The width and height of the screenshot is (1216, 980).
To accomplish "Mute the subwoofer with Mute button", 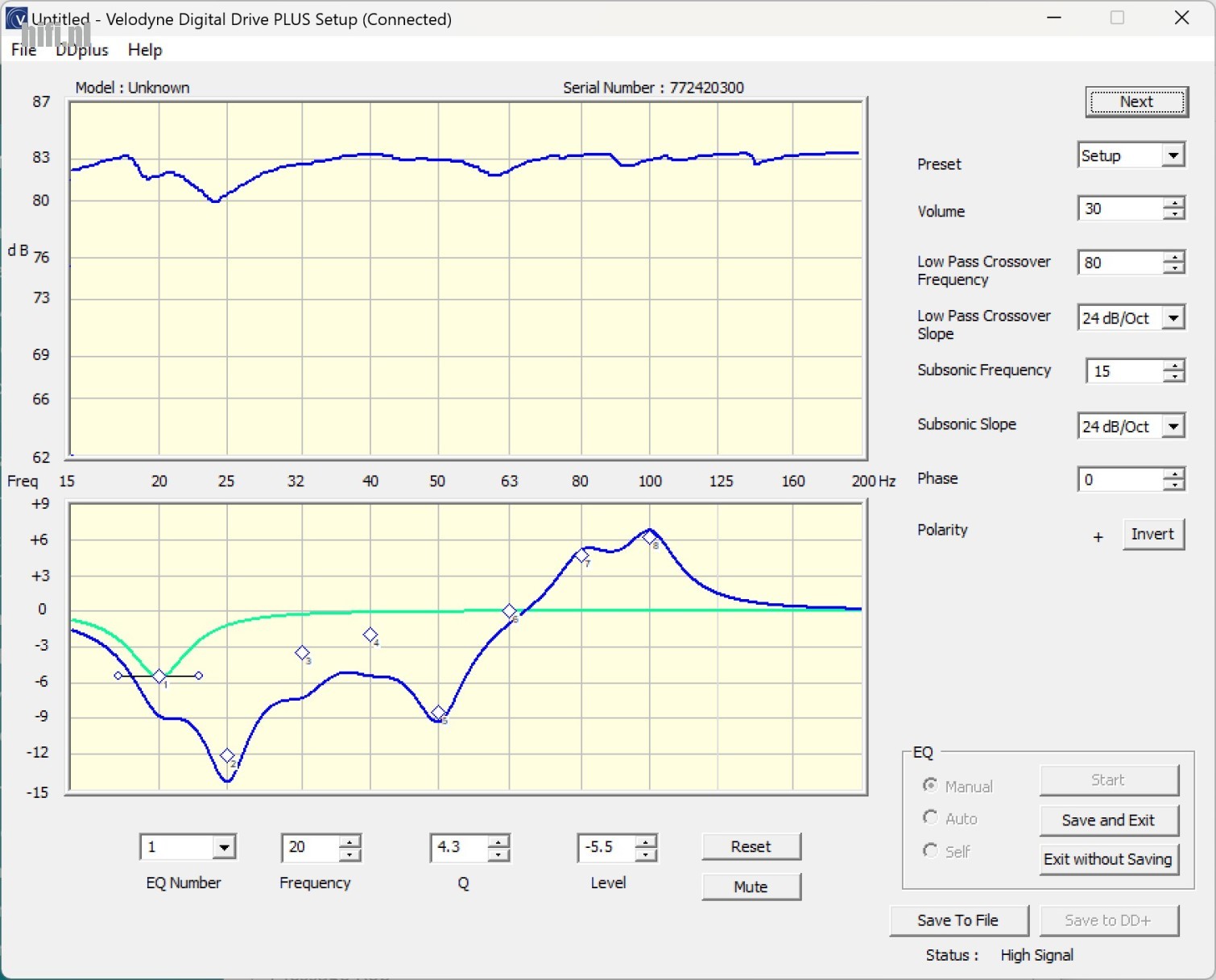I will (x=751, y=887).
